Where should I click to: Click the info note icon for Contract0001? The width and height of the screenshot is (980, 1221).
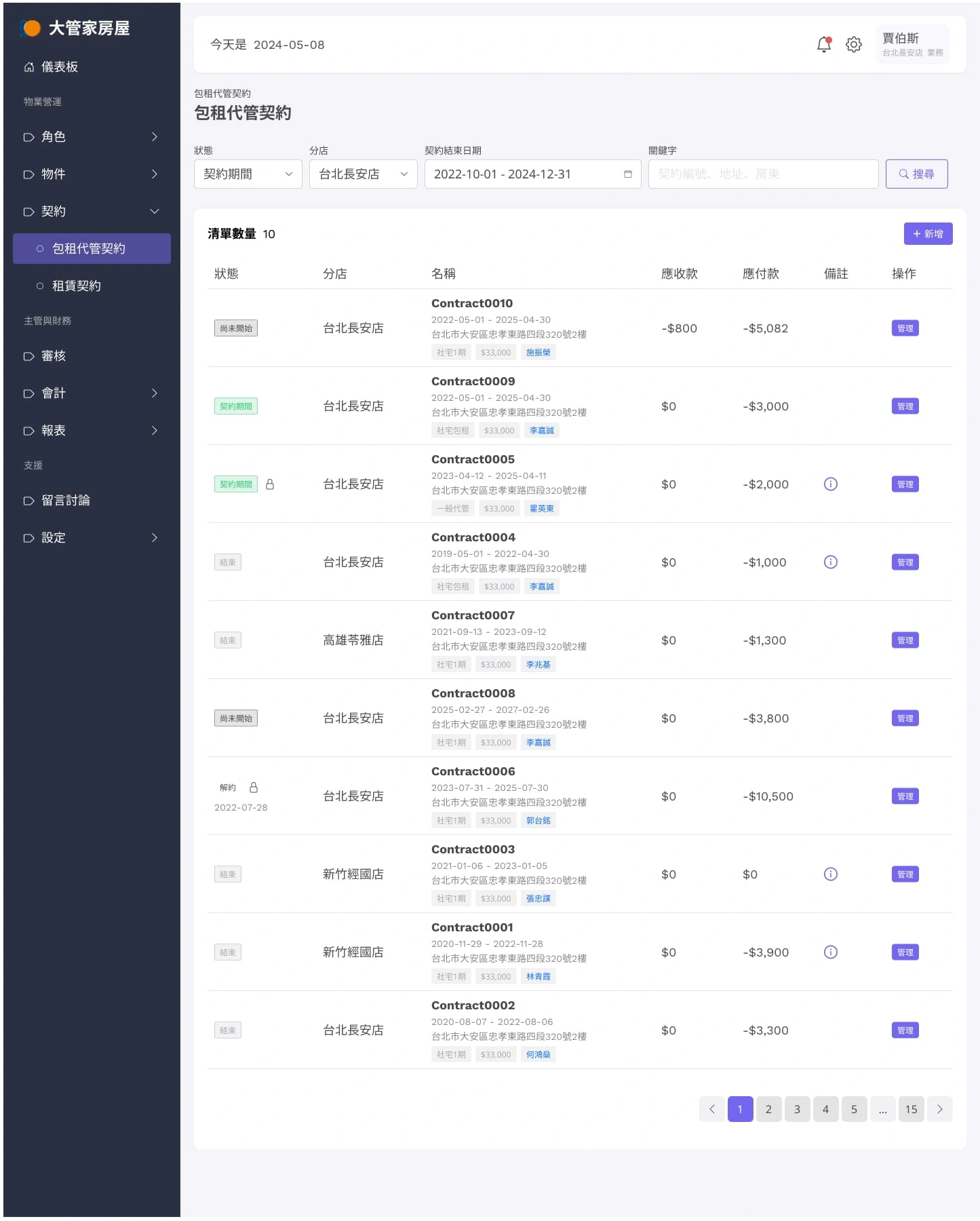830,952
